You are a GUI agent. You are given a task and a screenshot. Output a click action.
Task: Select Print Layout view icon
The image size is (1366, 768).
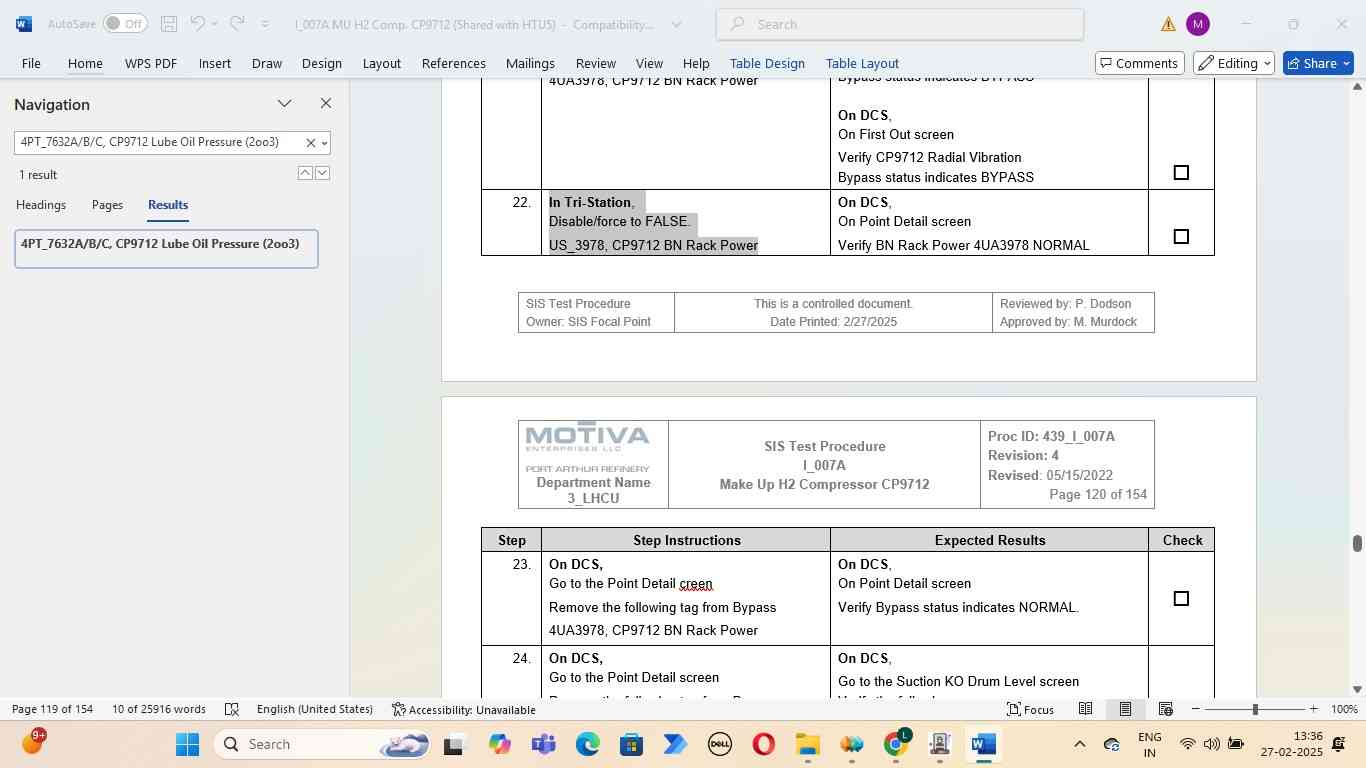[x=1125, y=709]
